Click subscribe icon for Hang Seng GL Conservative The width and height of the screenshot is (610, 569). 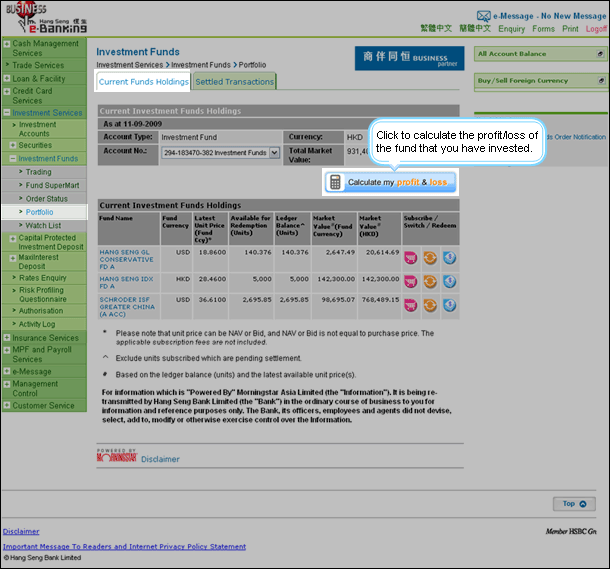[410, 258]
